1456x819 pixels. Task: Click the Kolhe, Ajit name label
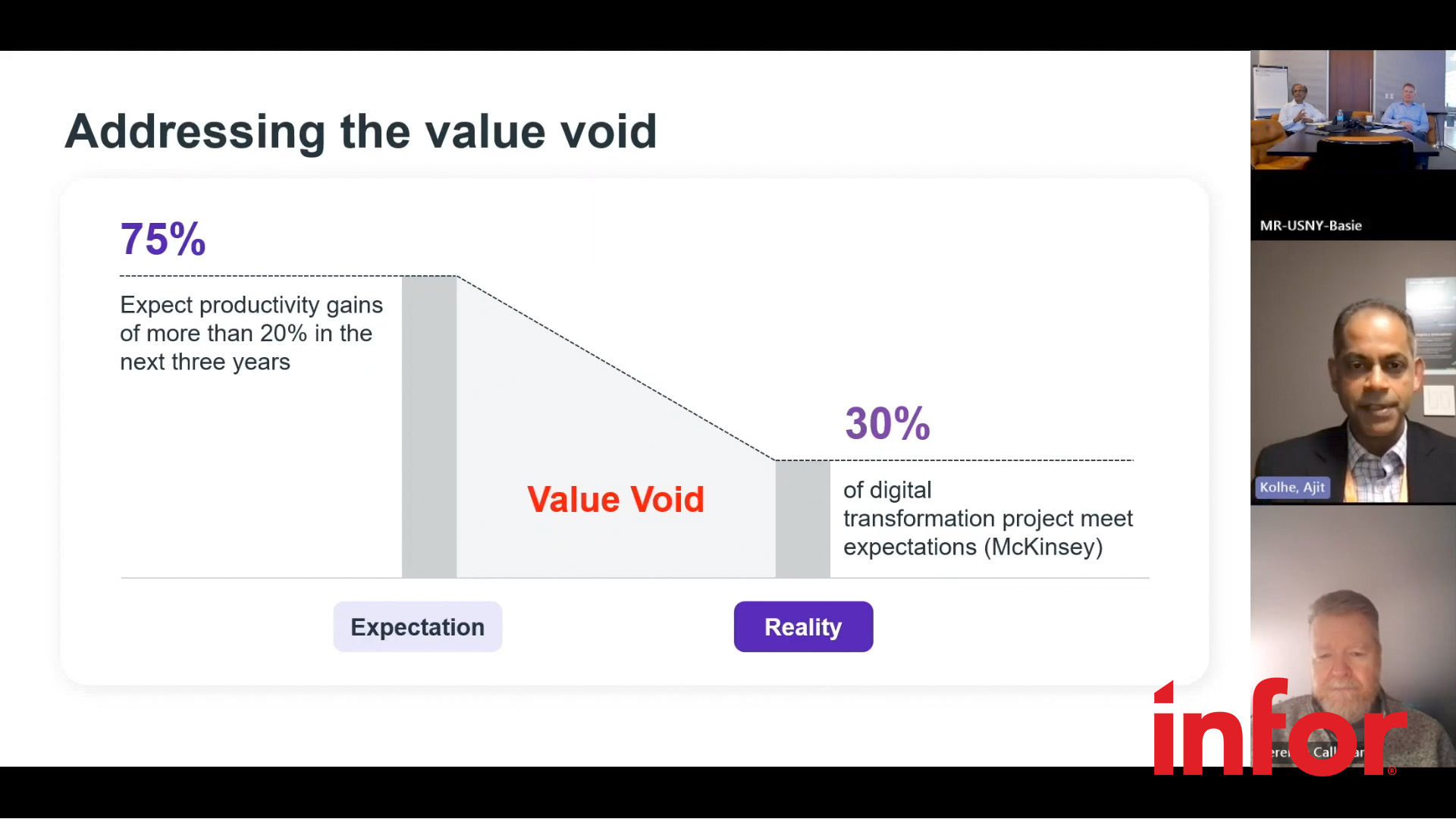pyautogui.click(x=1292, y=488)
